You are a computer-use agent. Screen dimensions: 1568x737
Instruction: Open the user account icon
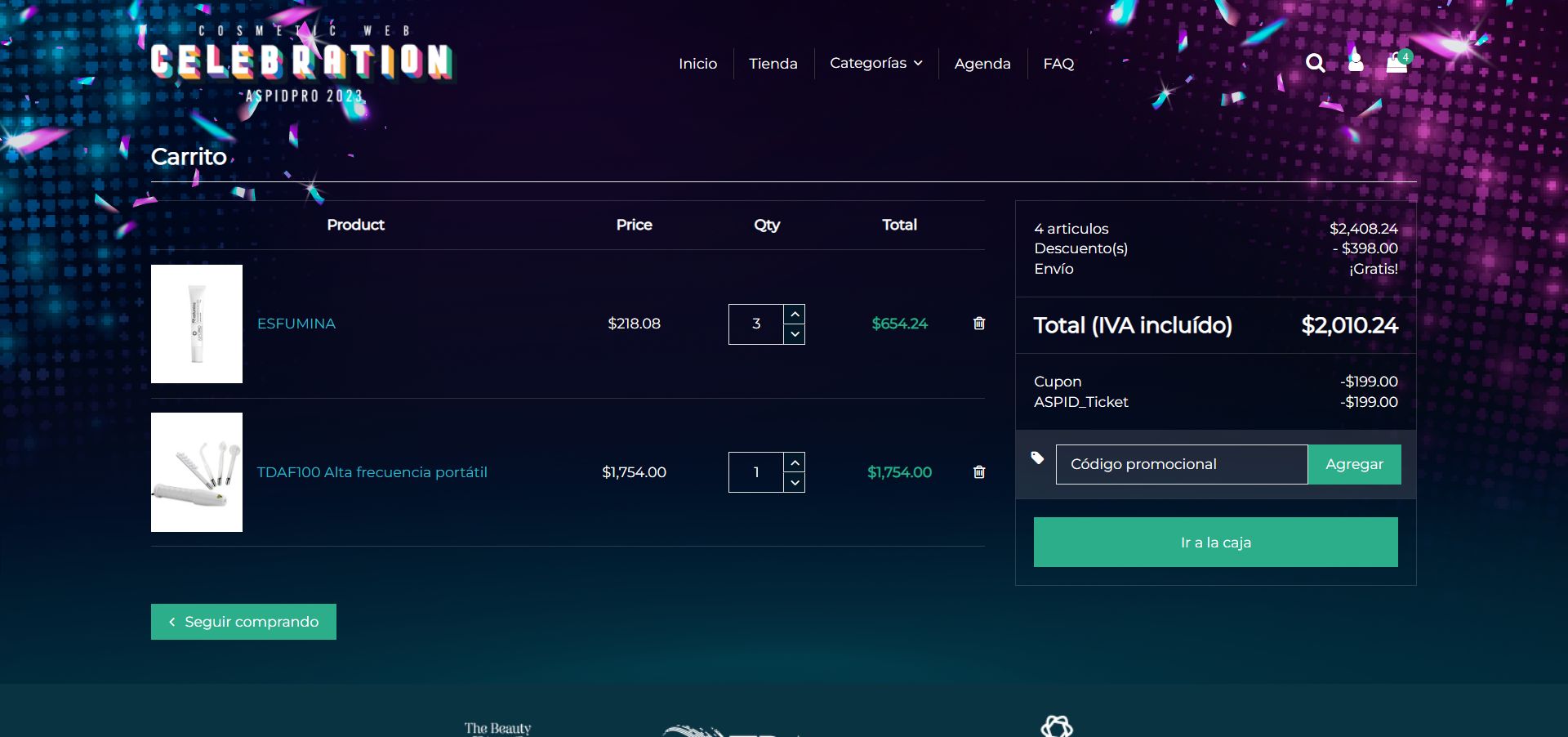[x=1356, y=61]
